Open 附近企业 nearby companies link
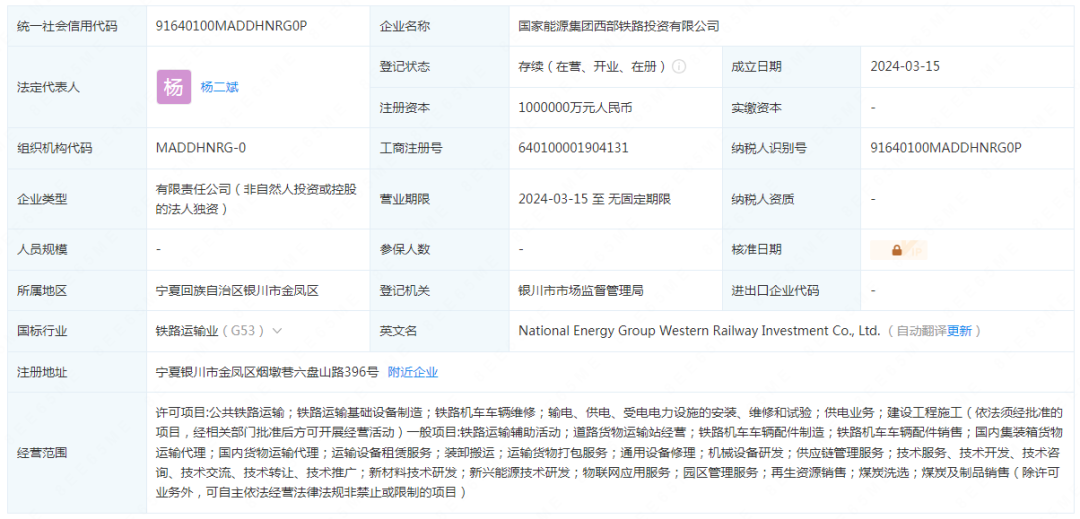Viewport: 1080px width, 519px height. click(413, 372)
